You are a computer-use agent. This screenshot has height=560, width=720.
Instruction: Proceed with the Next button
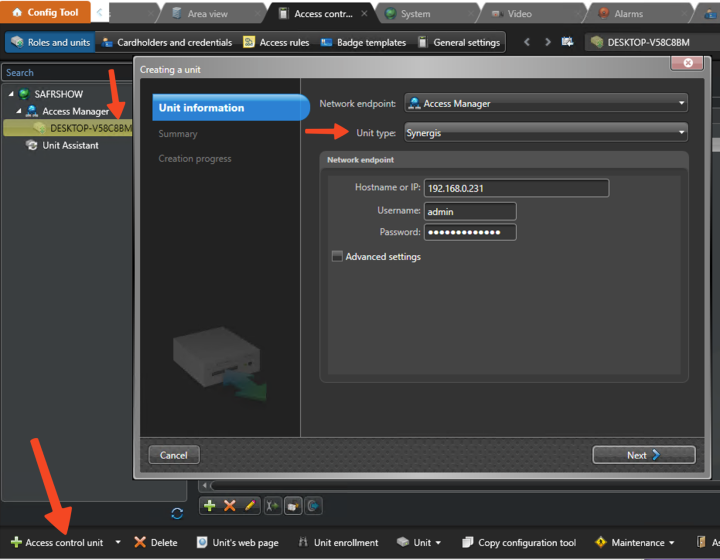[x=643, y=455]
